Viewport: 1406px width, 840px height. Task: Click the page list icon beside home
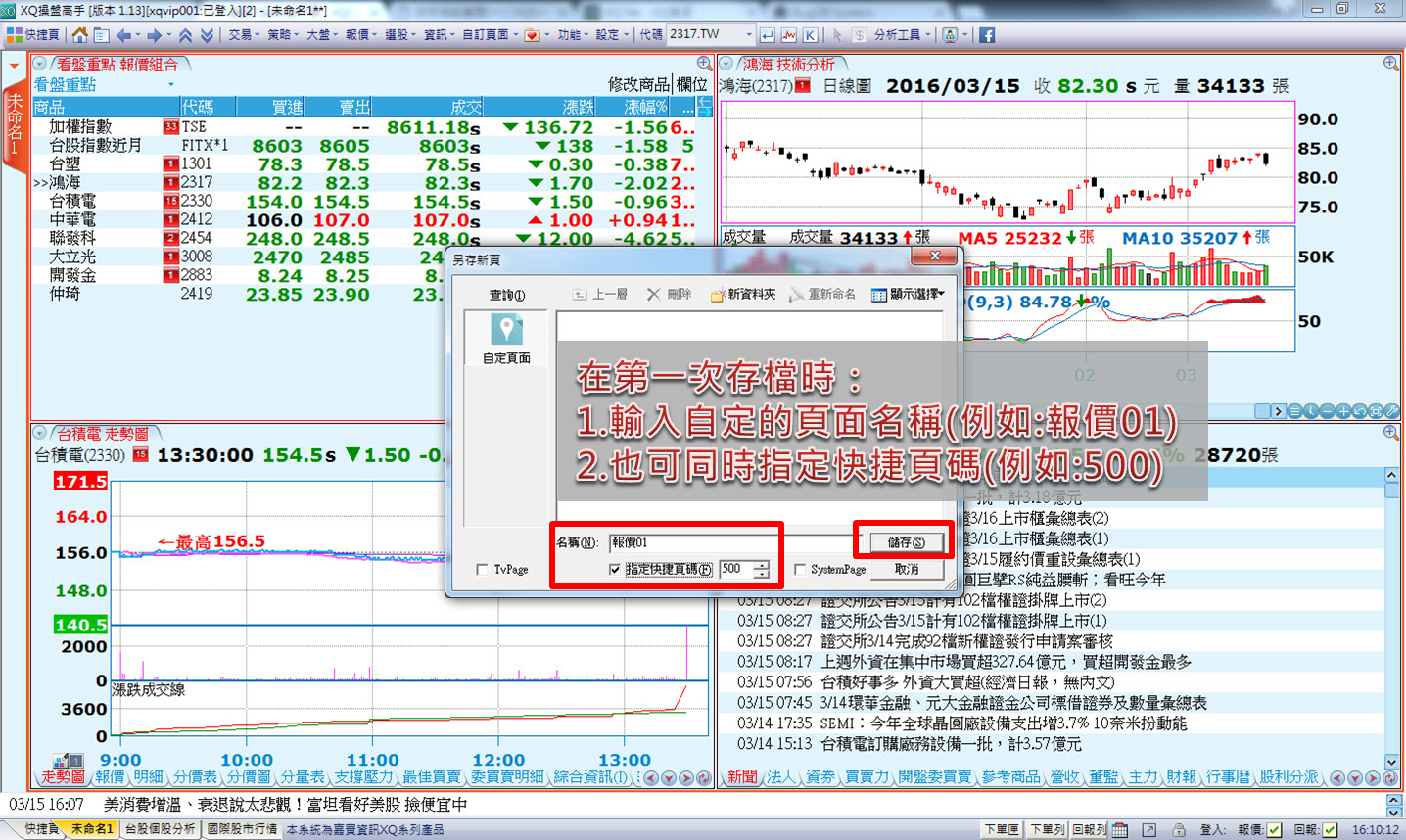[x=100, y=35]
